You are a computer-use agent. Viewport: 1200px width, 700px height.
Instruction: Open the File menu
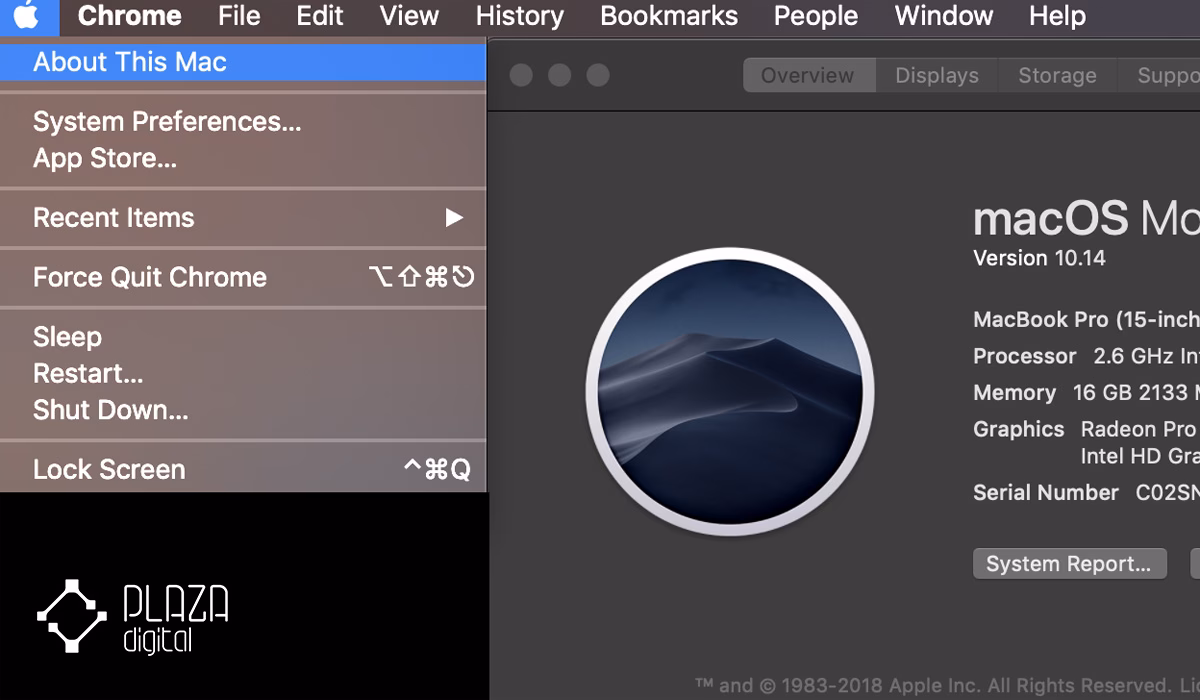(239, 16)
